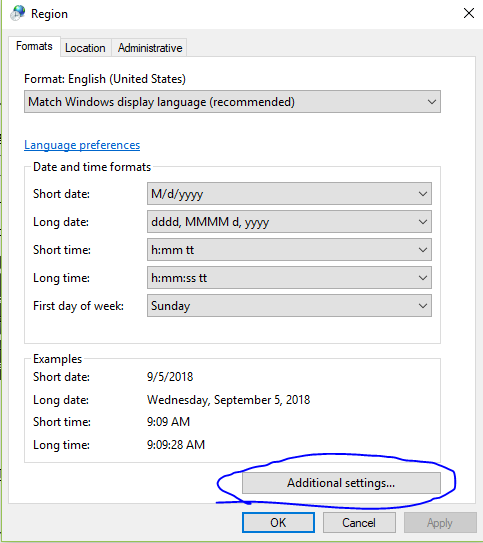
Task: Click the grayed-out Apply button
Action: click(440, 523)
